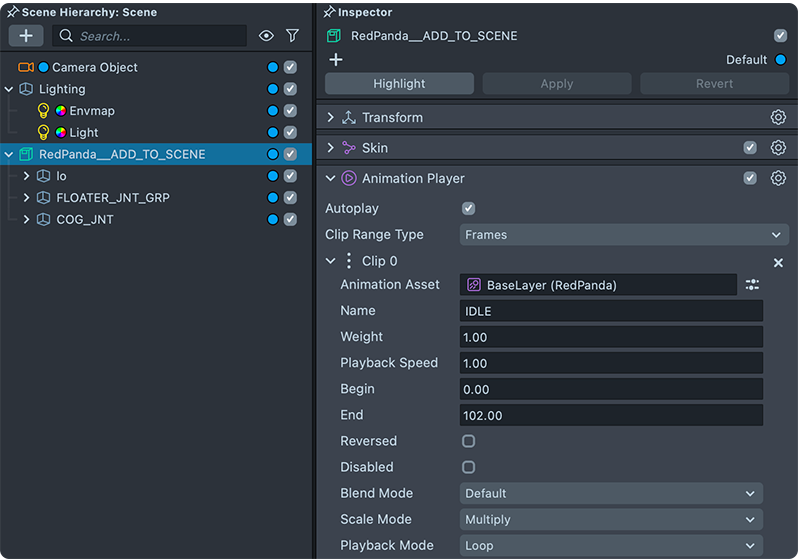
Task: Click the add object plus button in Scene Hierarchy
Action: tap(26, 35)
